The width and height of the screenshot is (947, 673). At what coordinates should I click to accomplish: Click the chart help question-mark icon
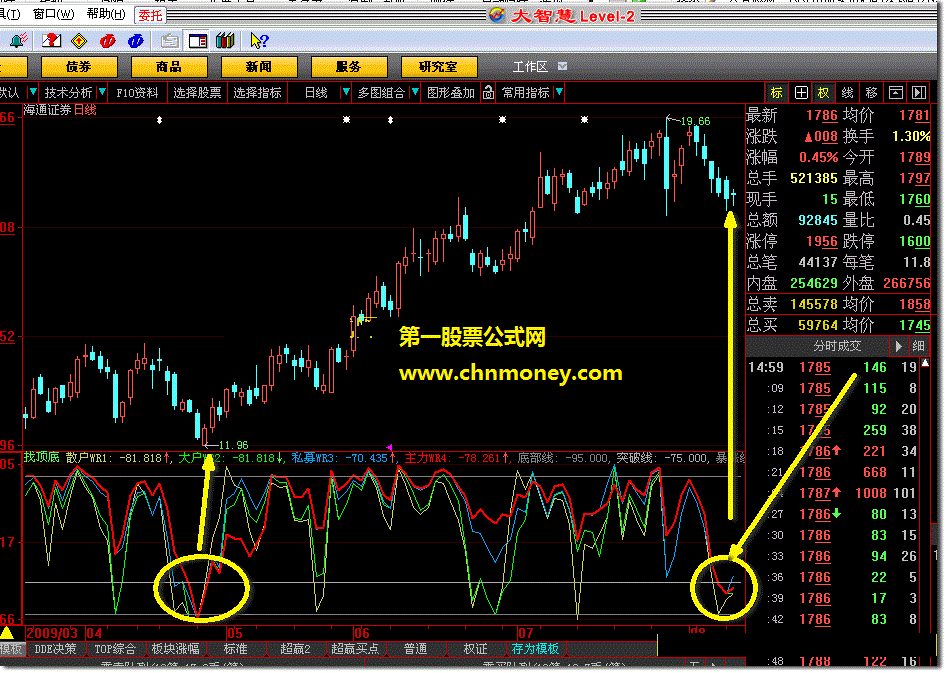(x=51, y=40)
